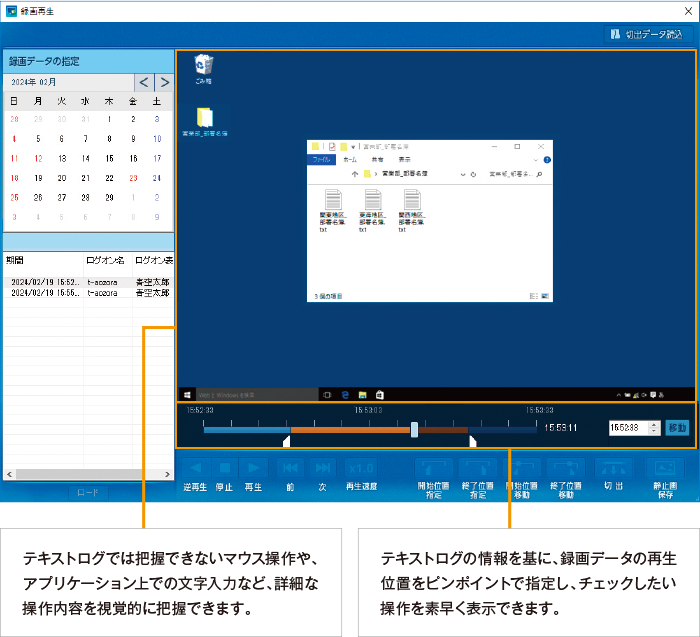Image resolution: width=700 pixels, height=637 pixels.
Task: Click the refresh icon in Explorer address bar
Action: tap(473, 175)
